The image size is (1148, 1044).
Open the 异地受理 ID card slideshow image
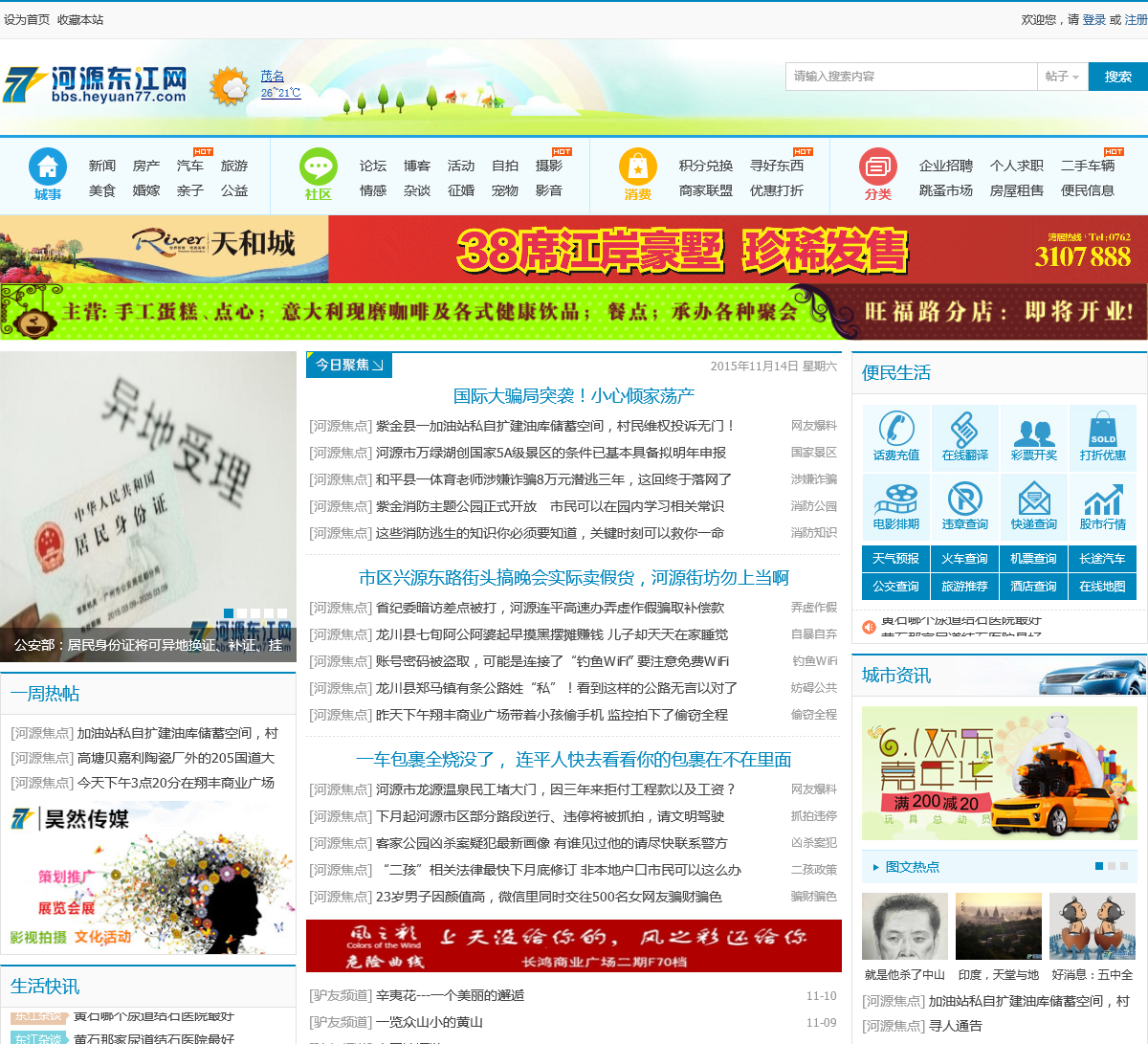[x=148, y=506]
